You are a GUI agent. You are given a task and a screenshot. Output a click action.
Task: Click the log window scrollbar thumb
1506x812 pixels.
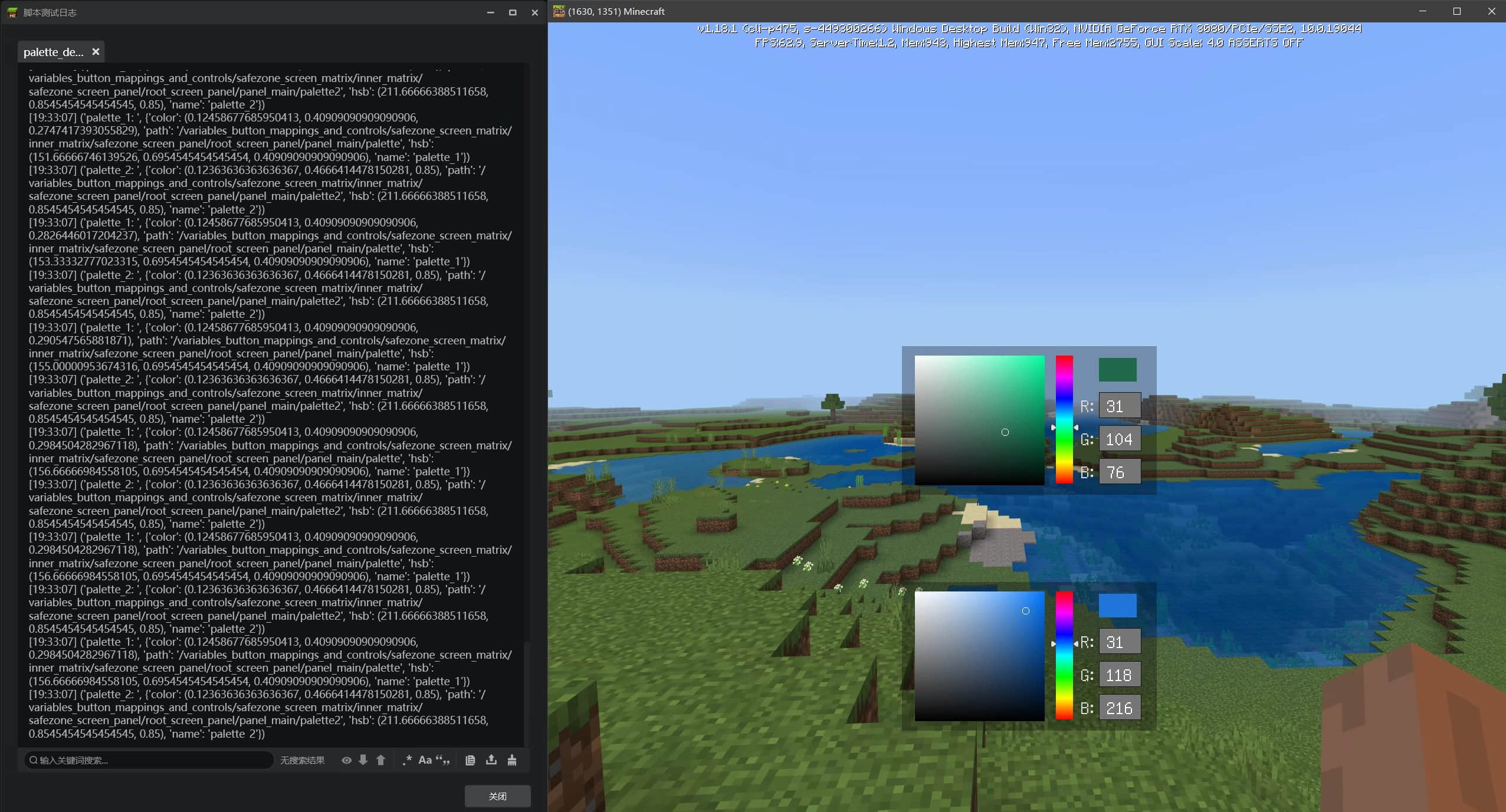click(x=527, y=694)
